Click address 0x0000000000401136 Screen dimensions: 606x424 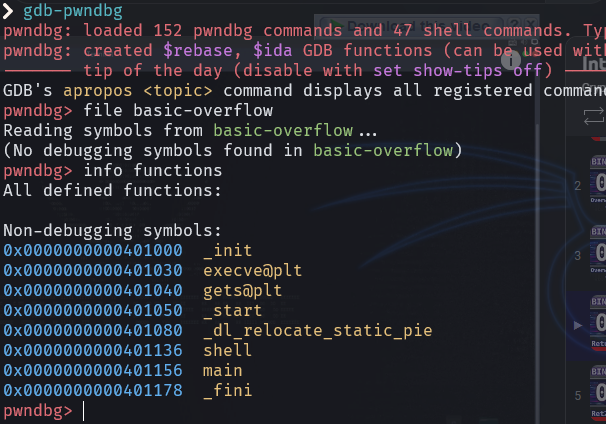point(93,351)
